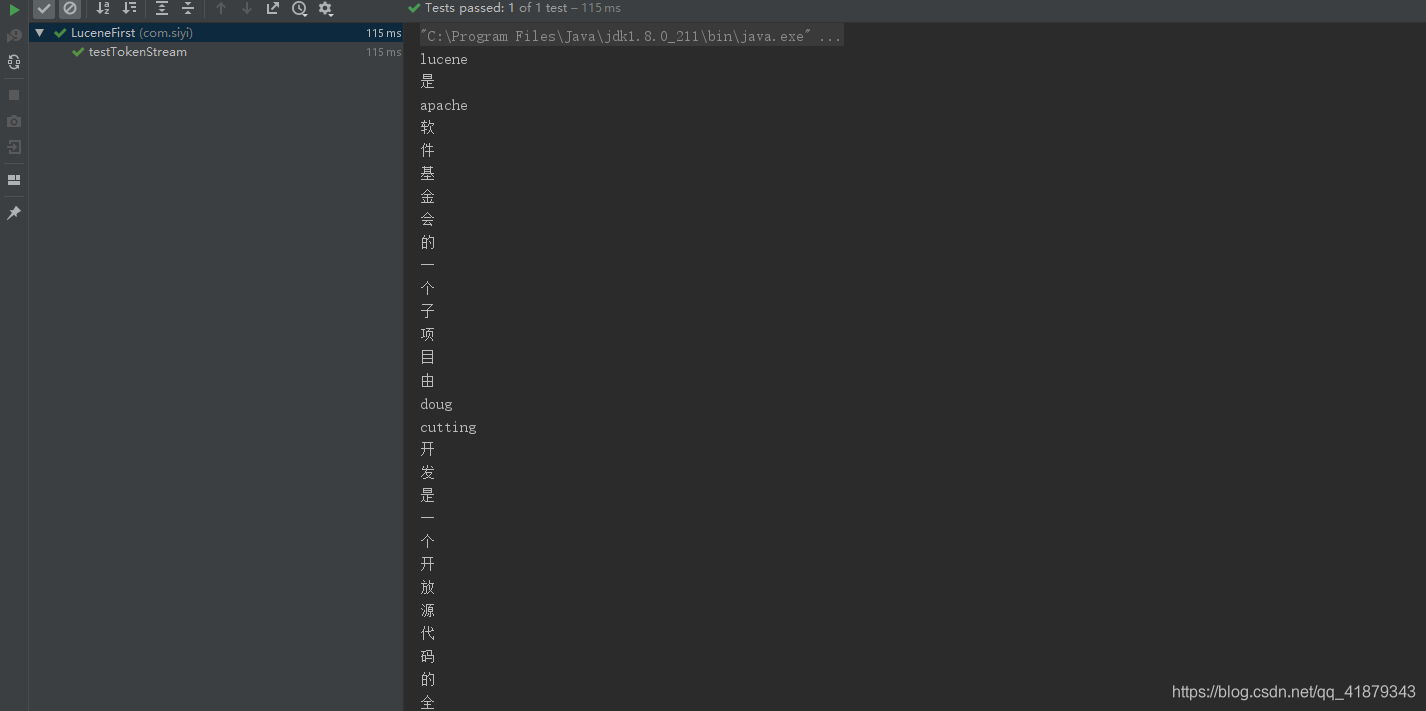Open the test runner settings gear dropdown
The height and width of the screenshot is (711, 1426).
326,9
